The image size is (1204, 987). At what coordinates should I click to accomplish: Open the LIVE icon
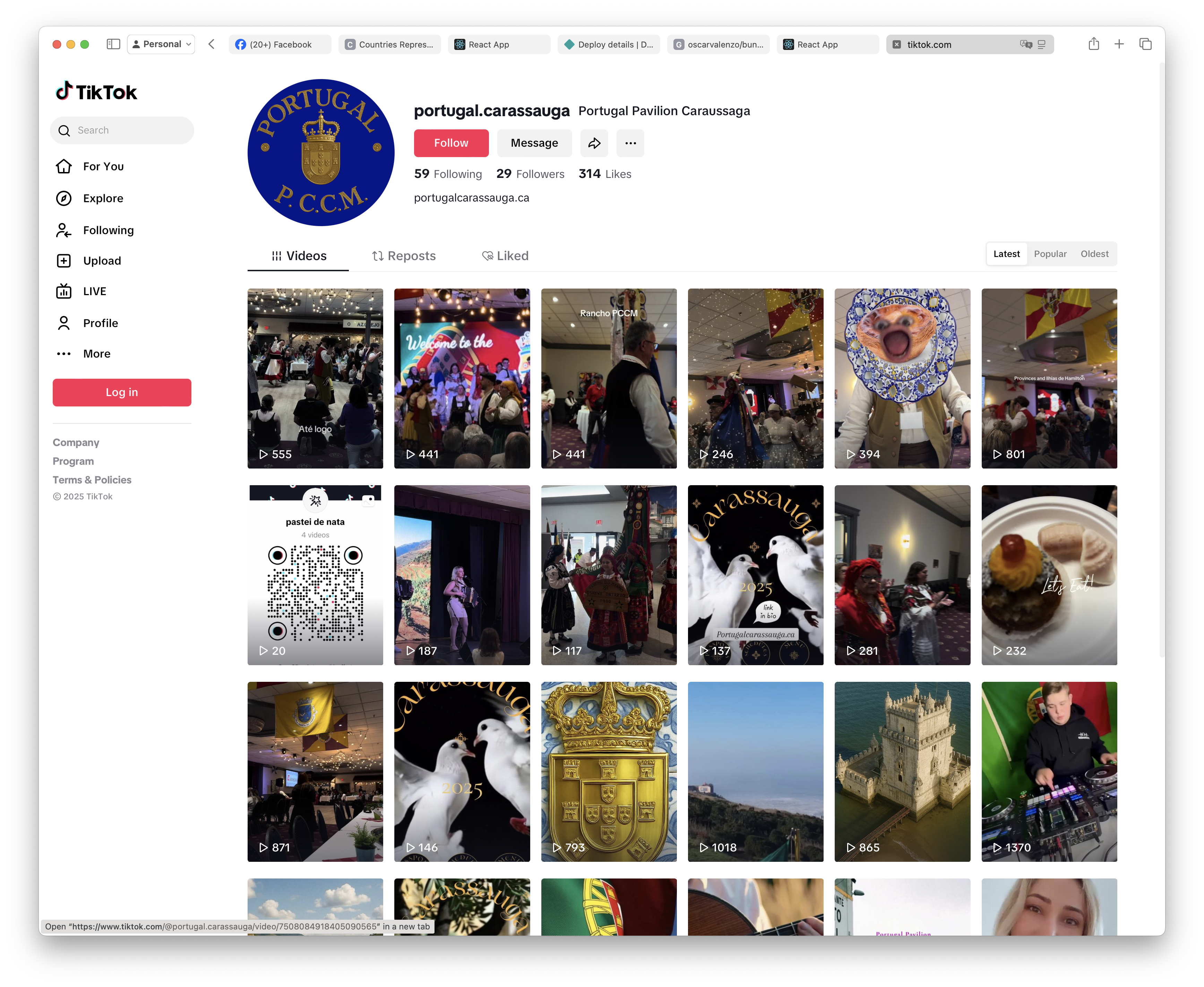tap(64, 291)
